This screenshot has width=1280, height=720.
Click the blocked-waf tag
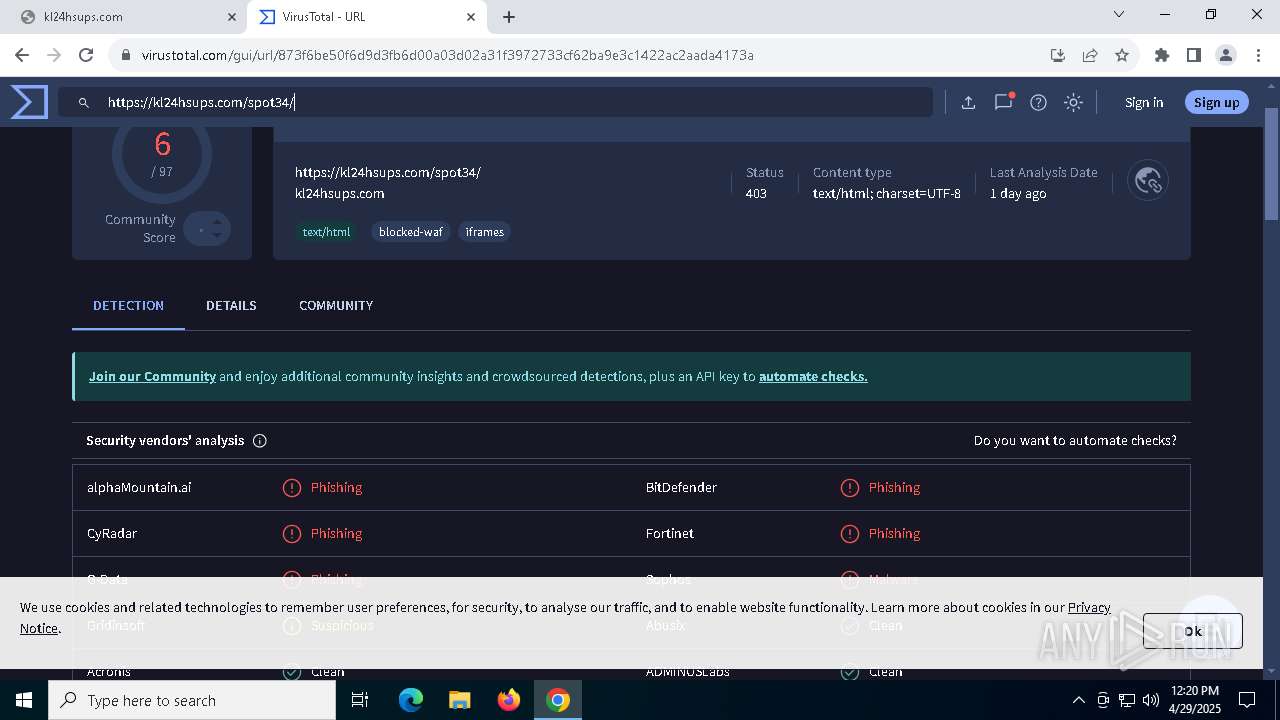coord(410,232)
